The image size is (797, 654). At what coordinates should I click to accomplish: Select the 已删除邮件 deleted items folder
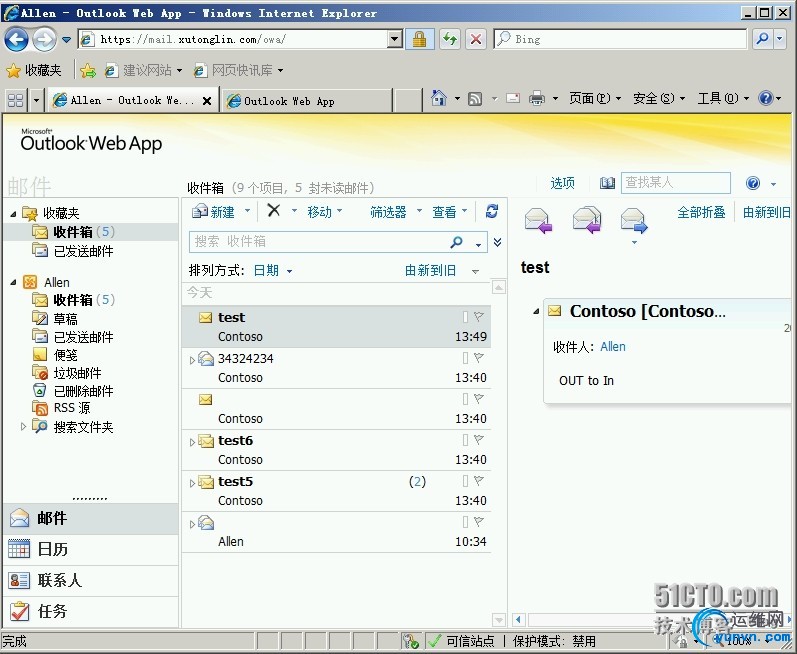[x=83, y=391]
